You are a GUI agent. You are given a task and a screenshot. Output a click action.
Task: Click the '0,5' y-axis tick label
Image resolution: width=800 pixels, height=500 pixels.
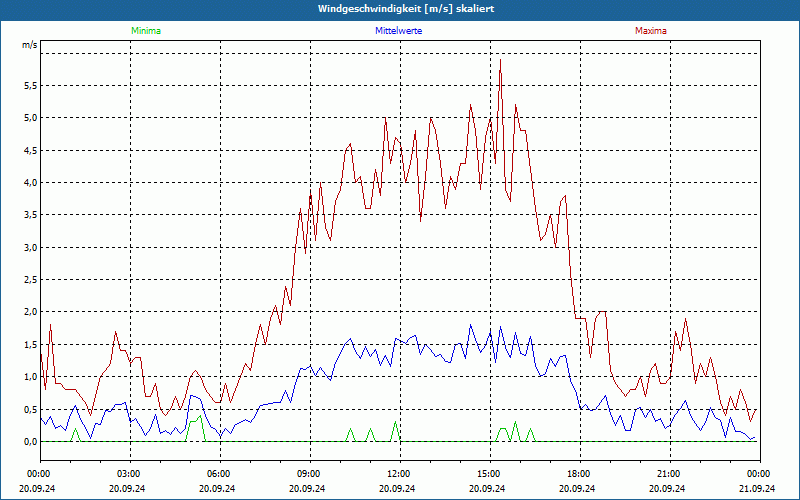pos(31,409)
